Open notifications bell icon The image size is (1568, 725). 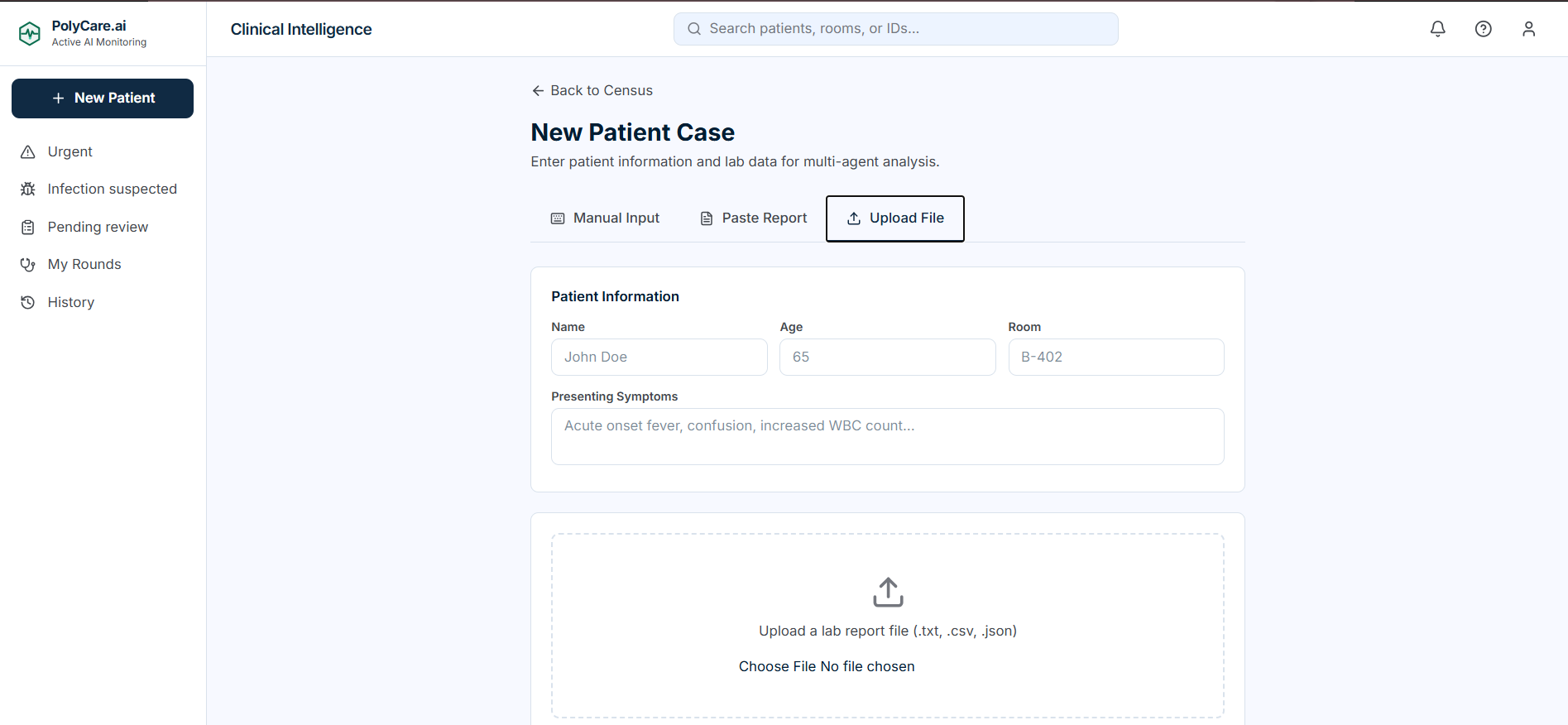1438,29
